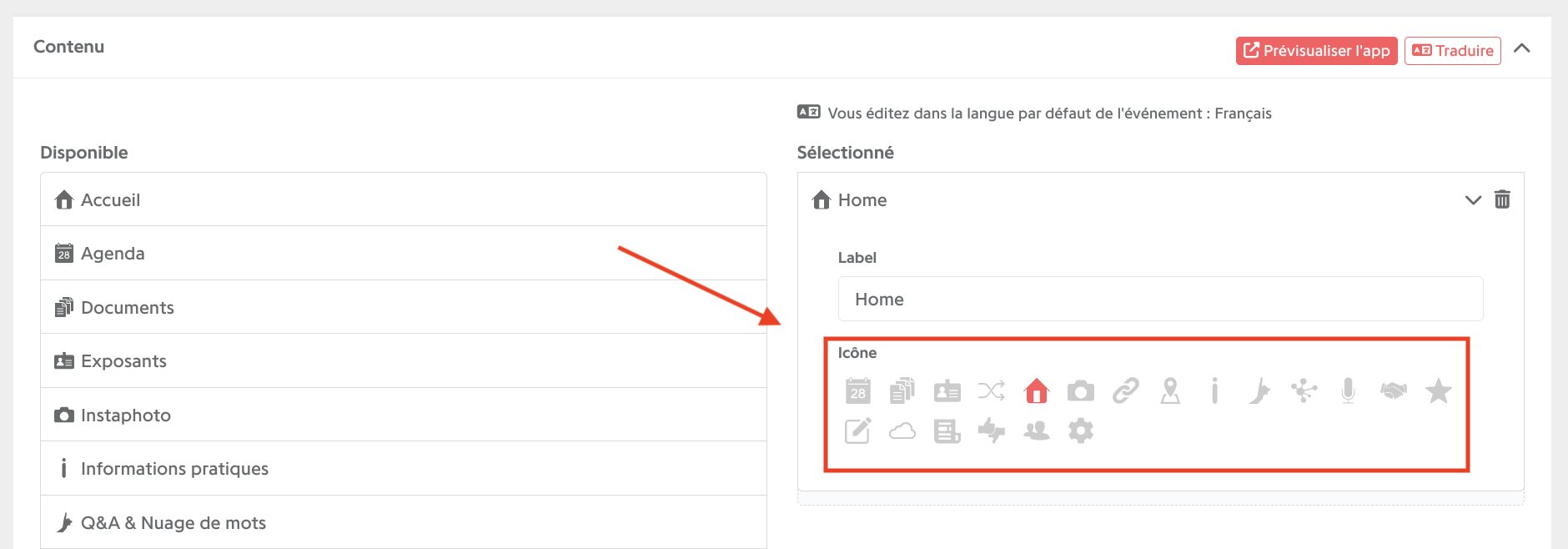
Task: Click the Home header in Sélectionné panel
Action: pos(1160,199)
